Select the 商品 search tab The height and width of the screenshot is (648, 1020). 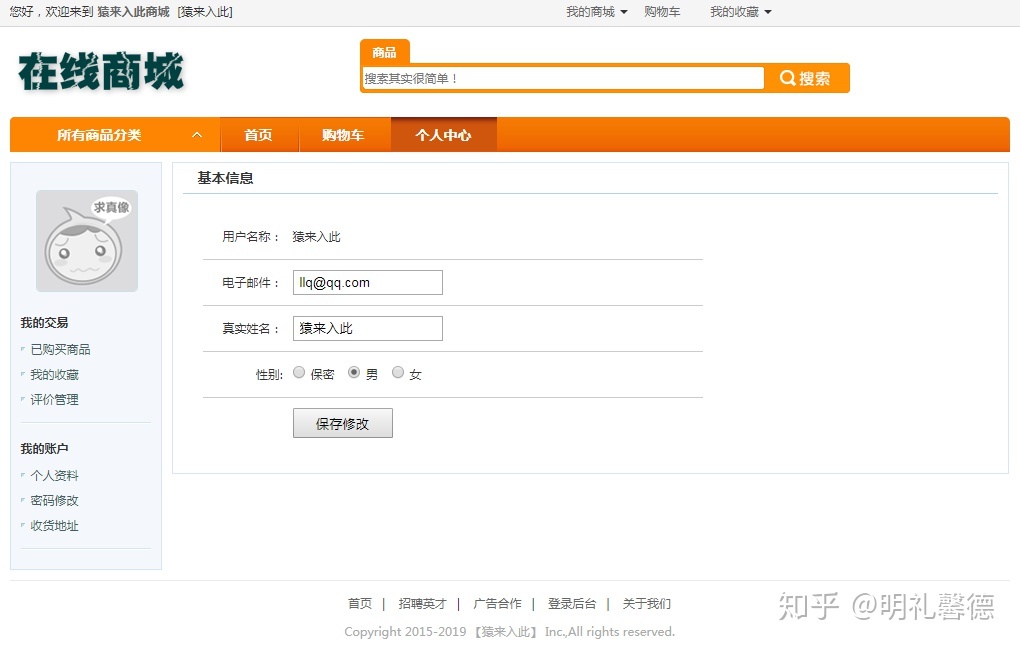point(384,52)
